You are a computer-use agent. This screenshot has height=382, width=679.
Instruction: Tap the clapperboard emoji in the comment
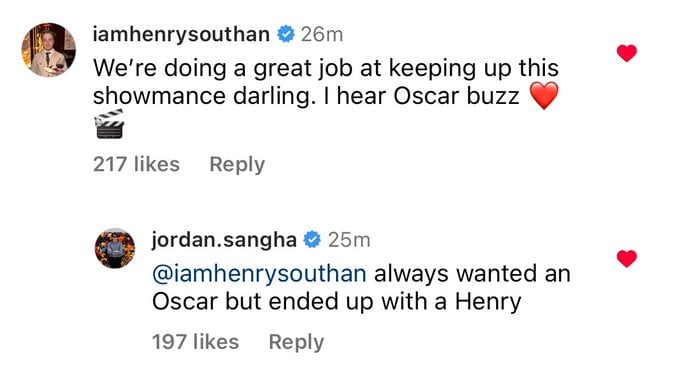point(109,124)
